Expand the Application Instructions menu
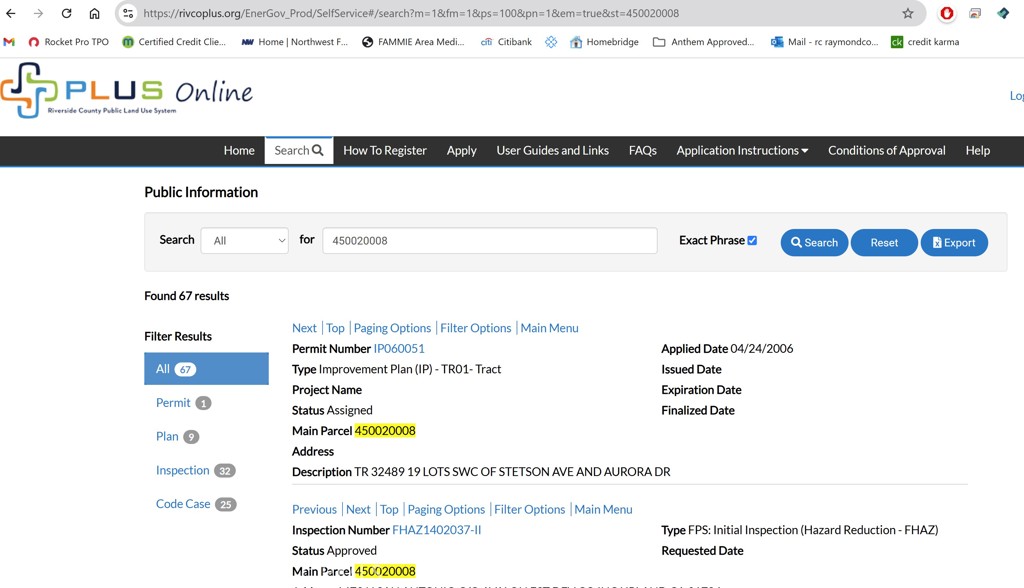 [742, 150]
